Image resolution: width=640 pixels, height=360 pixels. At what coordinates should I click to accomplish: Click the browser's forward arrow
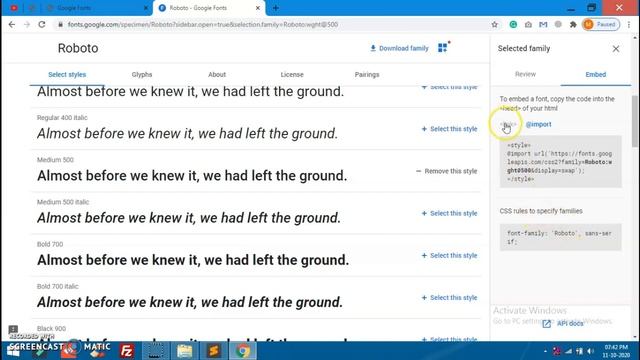pos(27,24)
